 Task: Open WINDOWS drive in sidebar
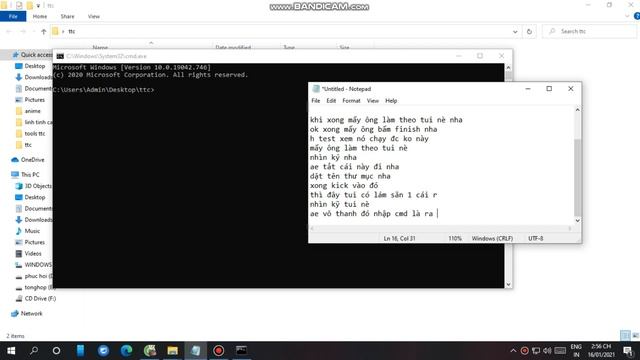pyautogui.click(x=33, y=264)
